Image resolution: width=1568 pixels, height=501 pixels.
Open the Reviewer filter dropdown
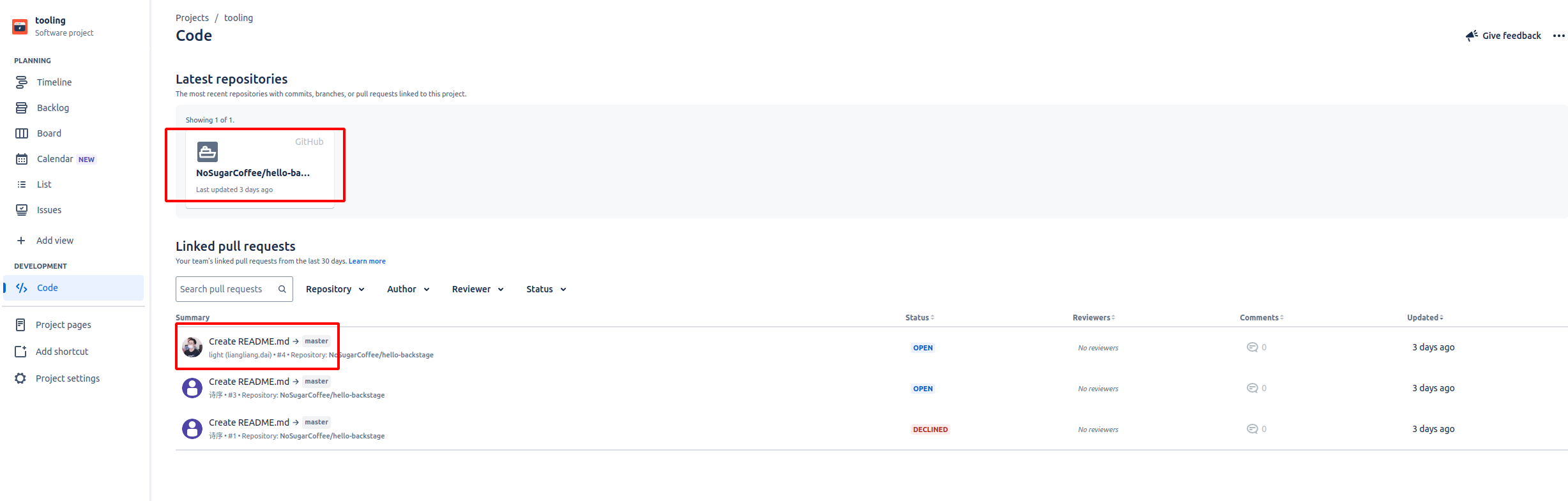[478, 289]
